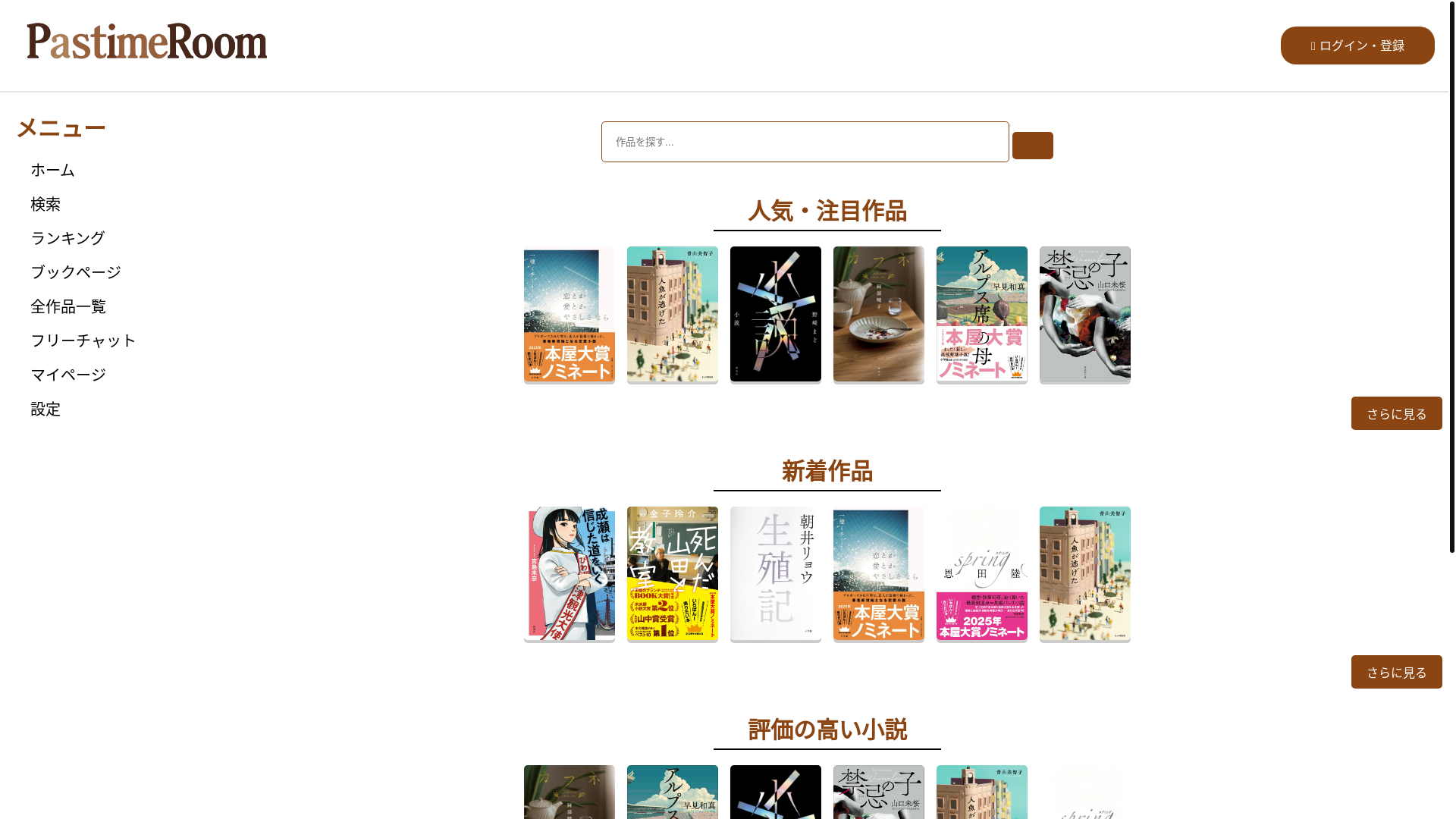The image size is (1456, 819).
Task: Open フリーチャット in the menu
Action: (x=83, y=340)
